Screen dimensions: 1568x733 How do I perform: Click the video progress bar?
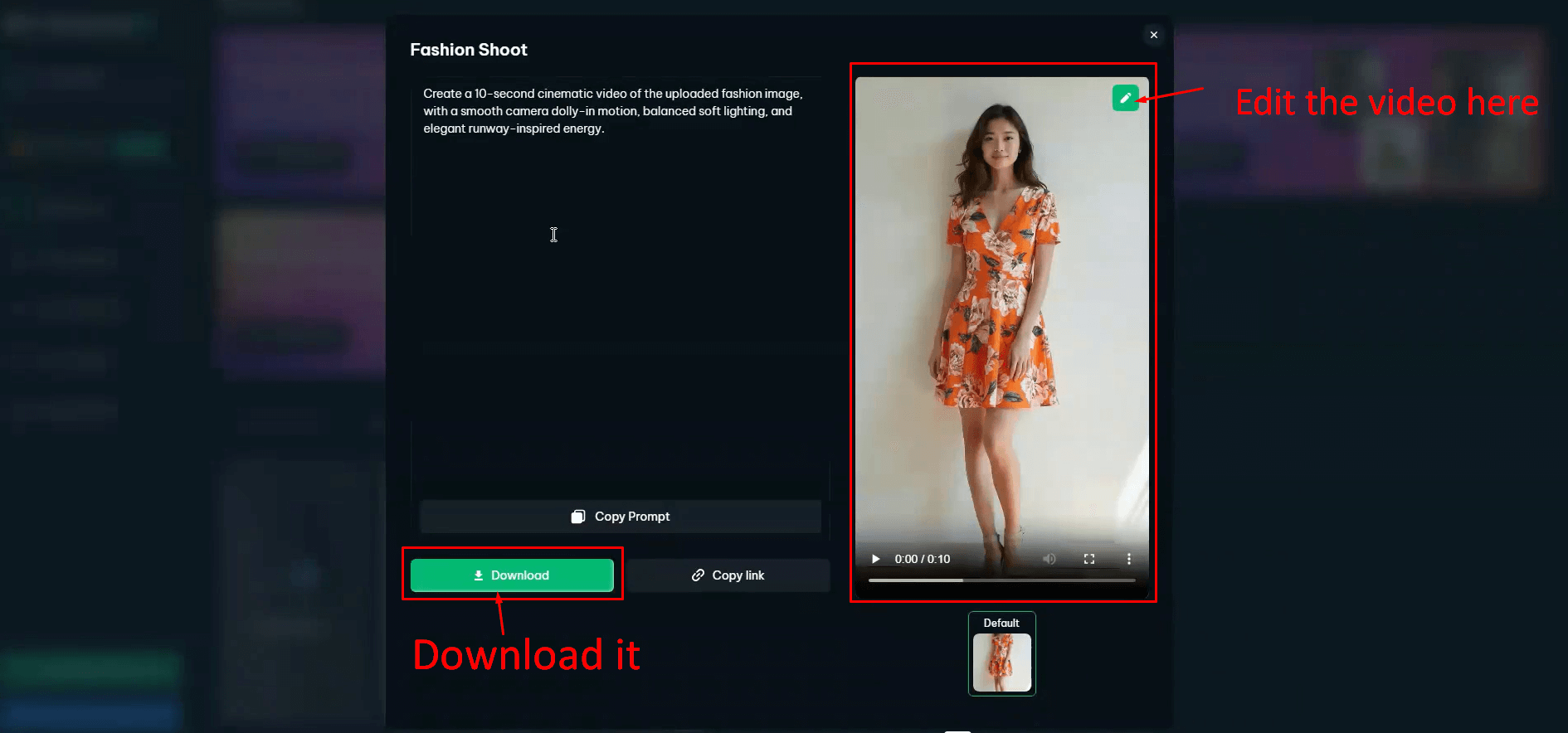[x=1001, y=580]
